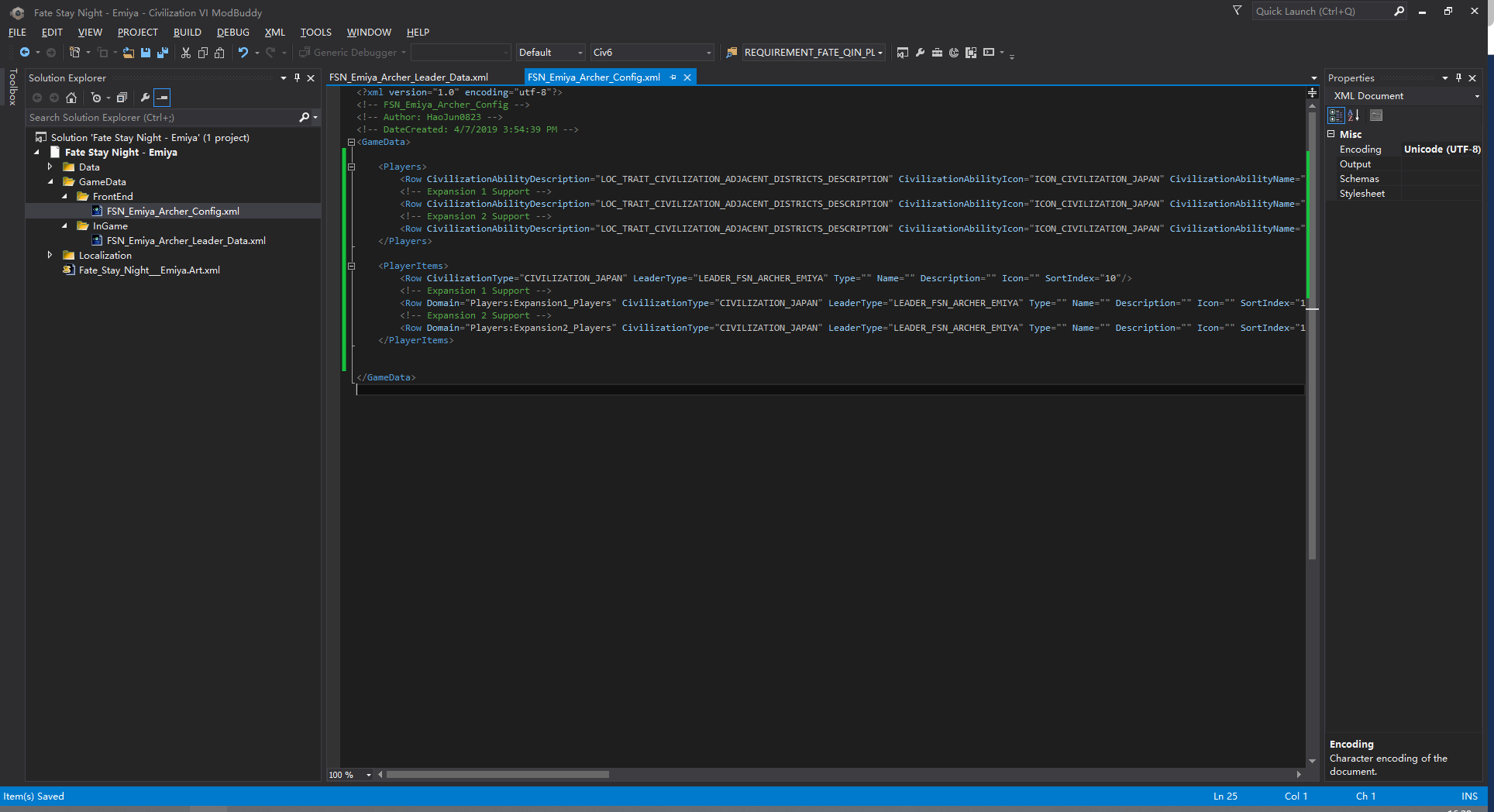
Task: Open the XML menu
Action: click(x=275, y=33)
